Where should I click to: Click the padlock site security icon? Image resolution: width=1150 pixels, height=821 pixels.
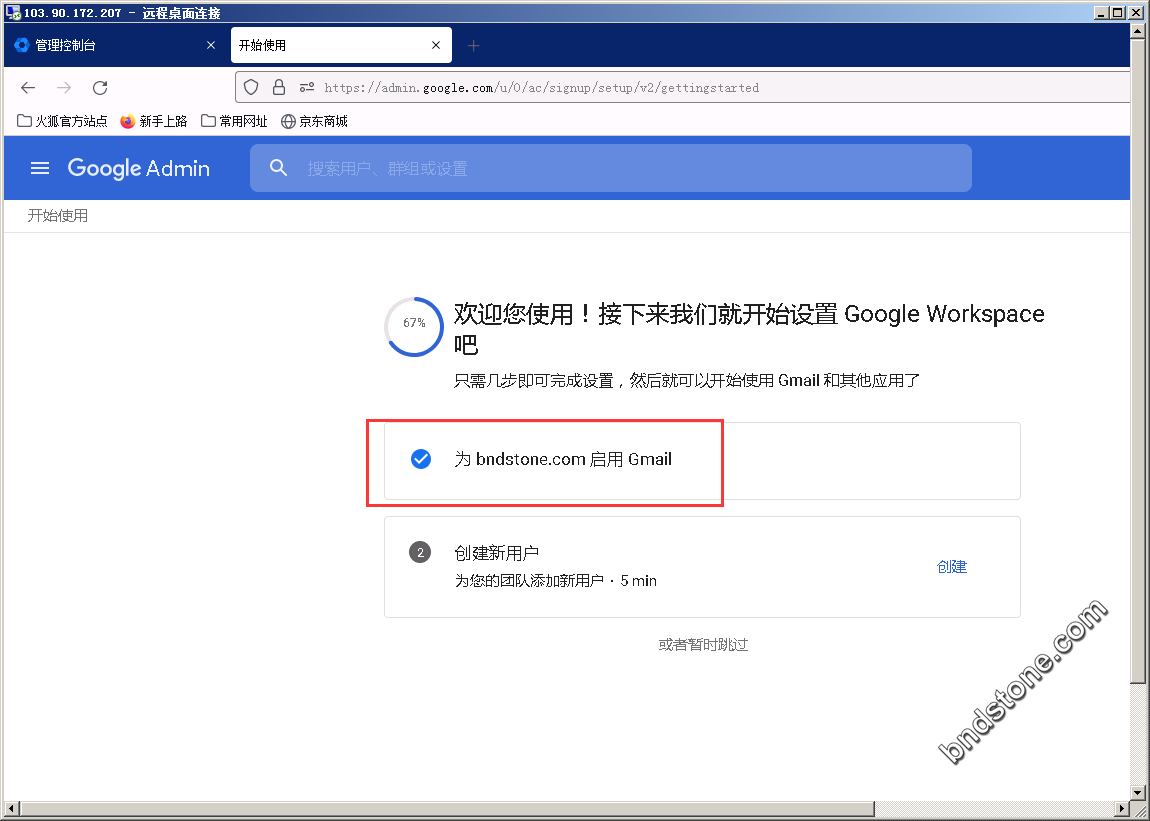(279, 87)
